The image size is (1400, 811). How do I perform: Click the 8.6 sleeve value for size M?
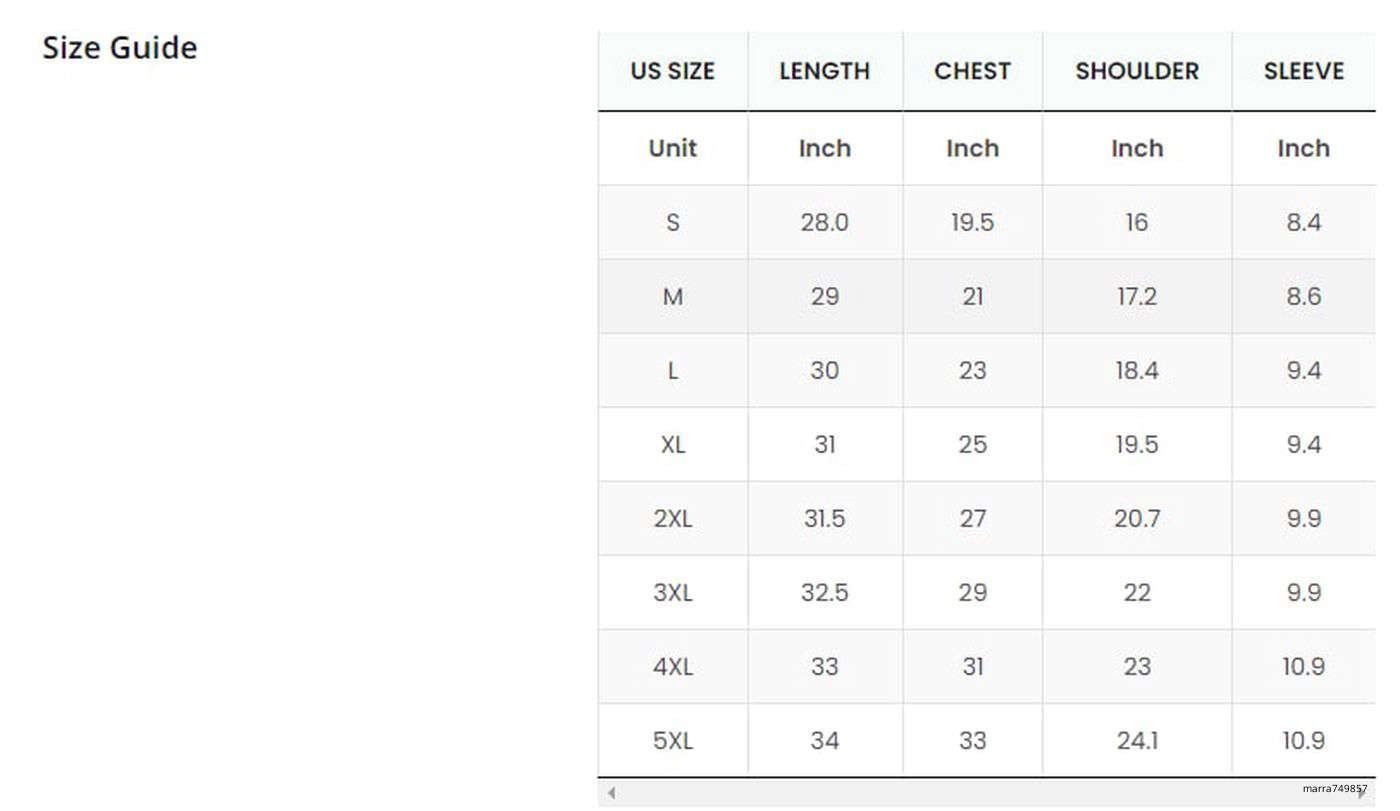(1303, 297)
